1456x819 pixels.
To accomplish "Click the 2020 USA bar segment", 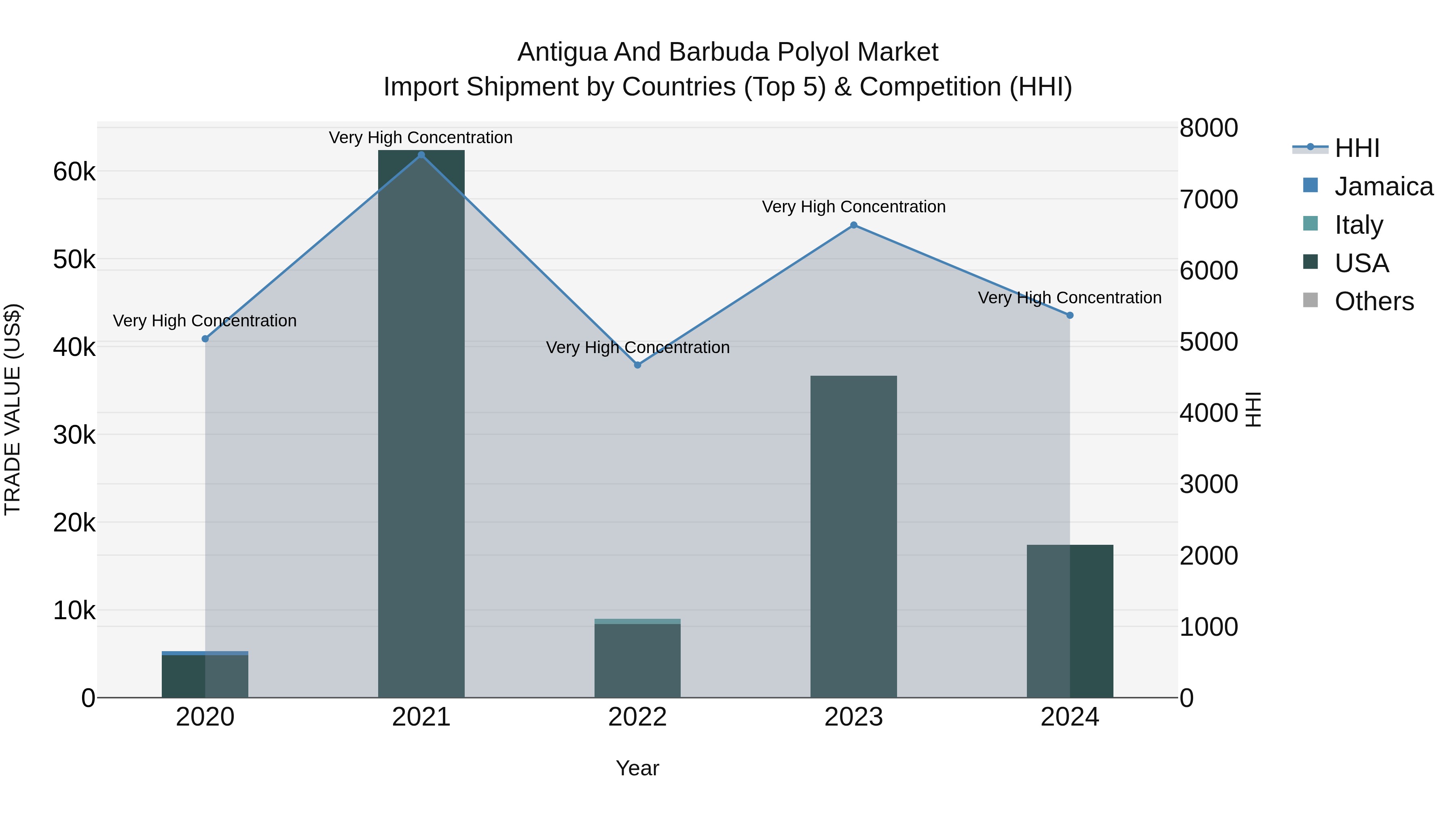I will pyautogui.click(x=205, y=676).
